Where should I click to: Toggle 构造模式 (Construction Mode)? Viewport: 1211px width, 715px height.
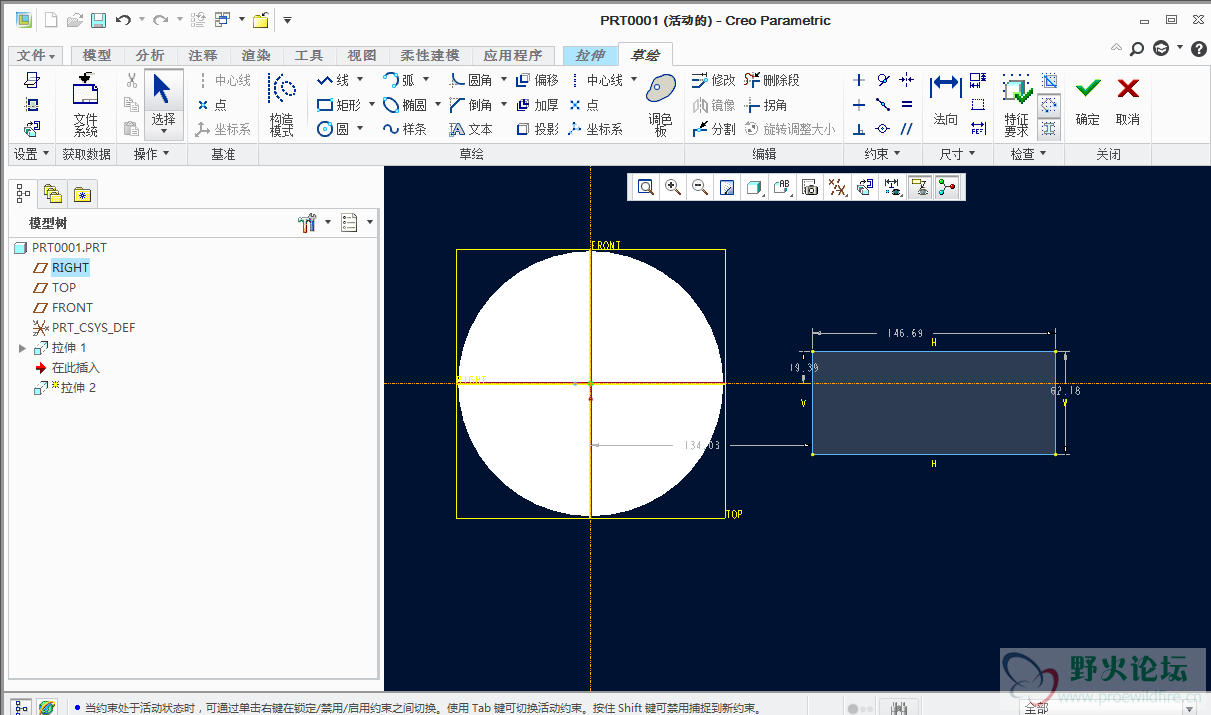[282, 105]
